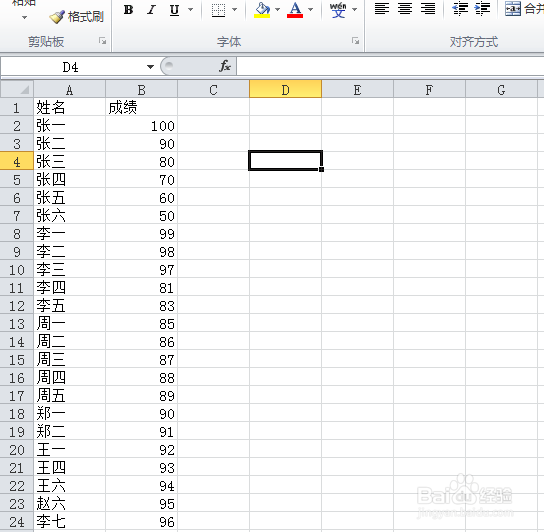
Task: Align text left
Action: click(382, 9)
